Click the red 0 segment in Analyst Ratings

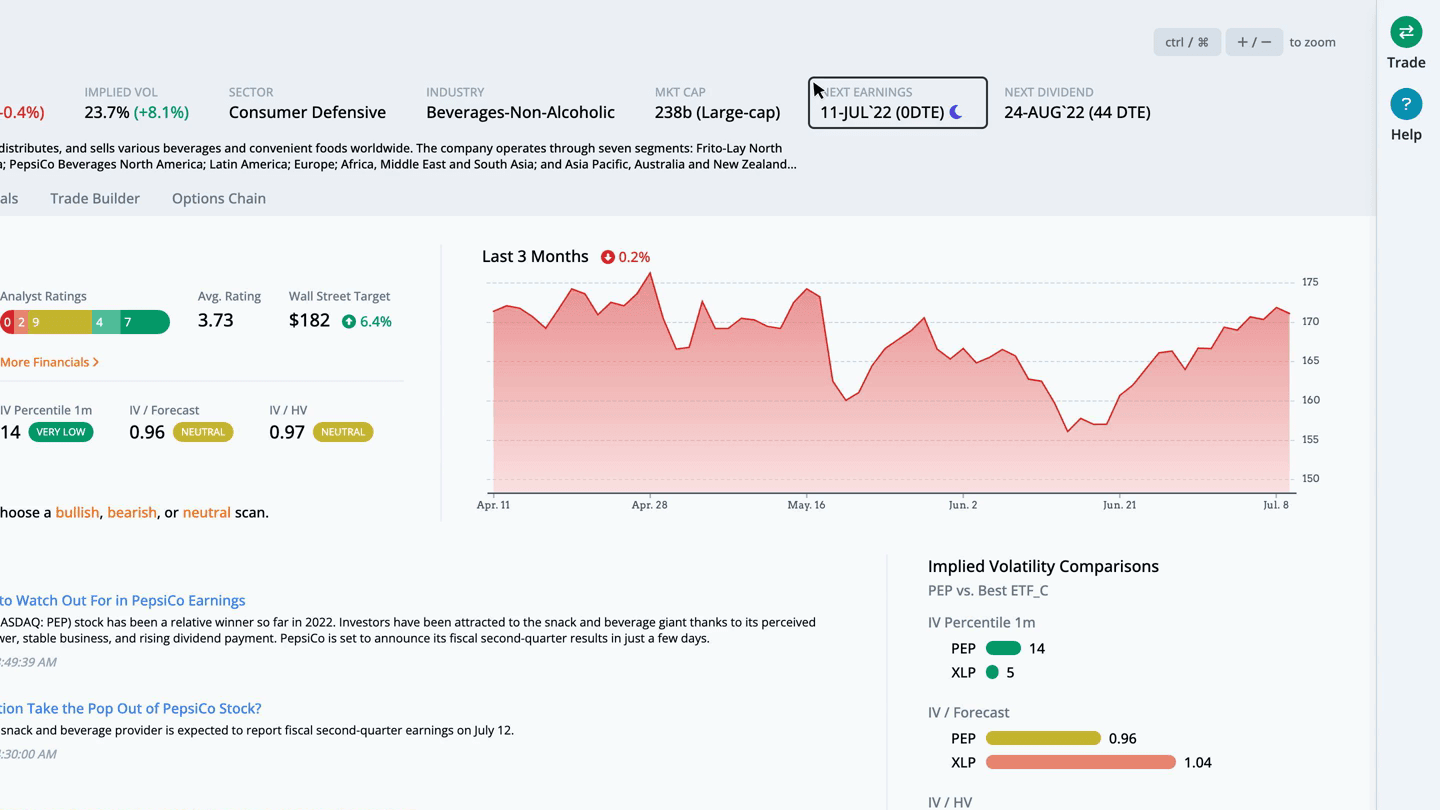coord(7,322)
